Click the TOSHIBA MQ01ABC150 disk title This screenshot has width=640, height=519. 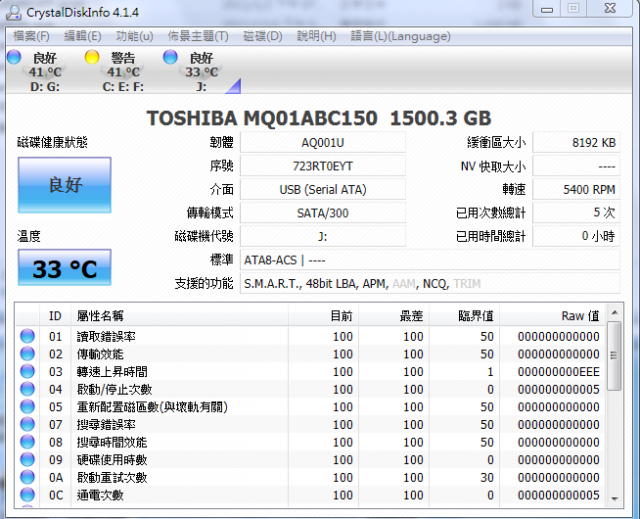[x=319, y=118]
